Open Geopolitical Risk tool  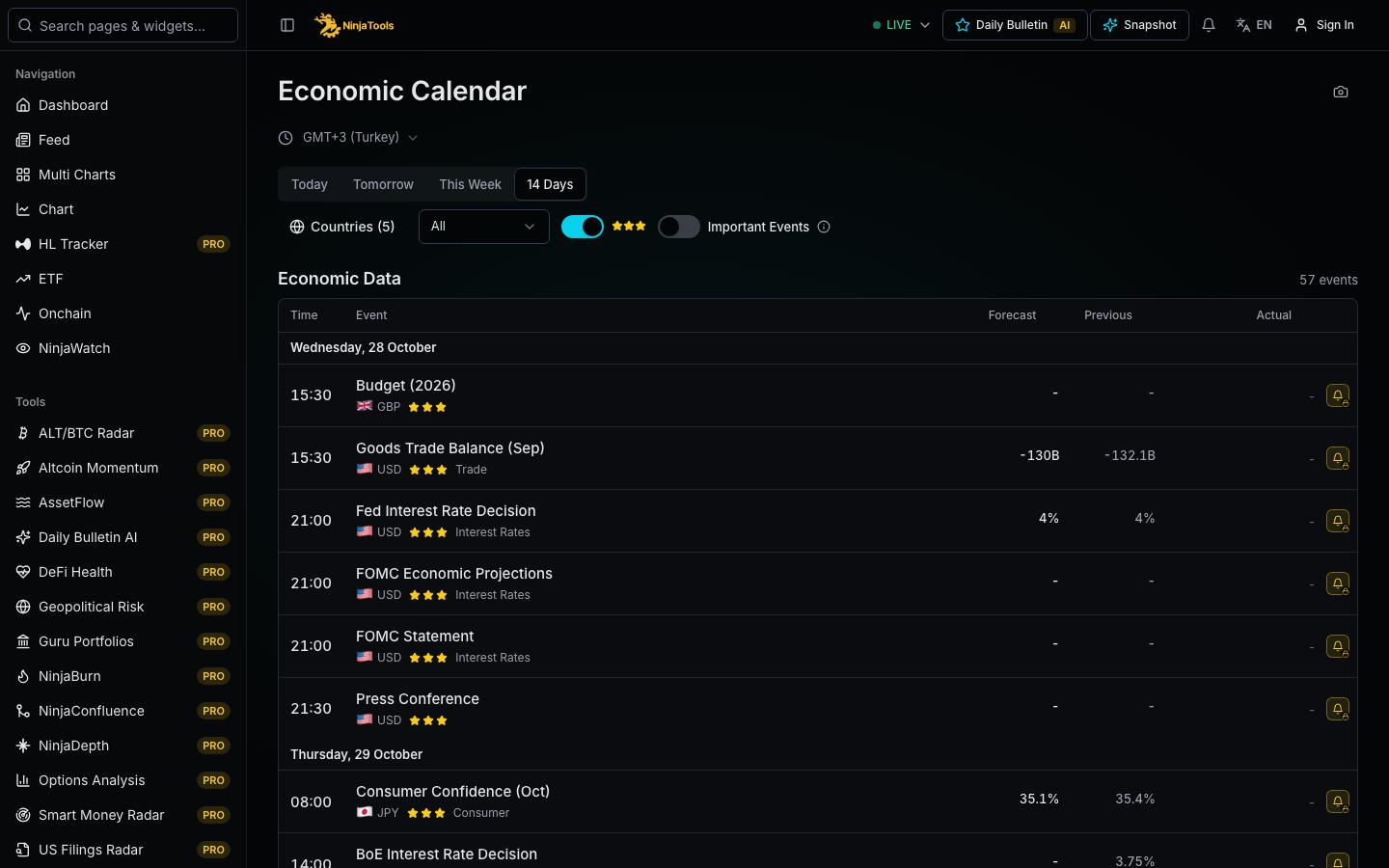pyautogui.click(x=123, y=607)
